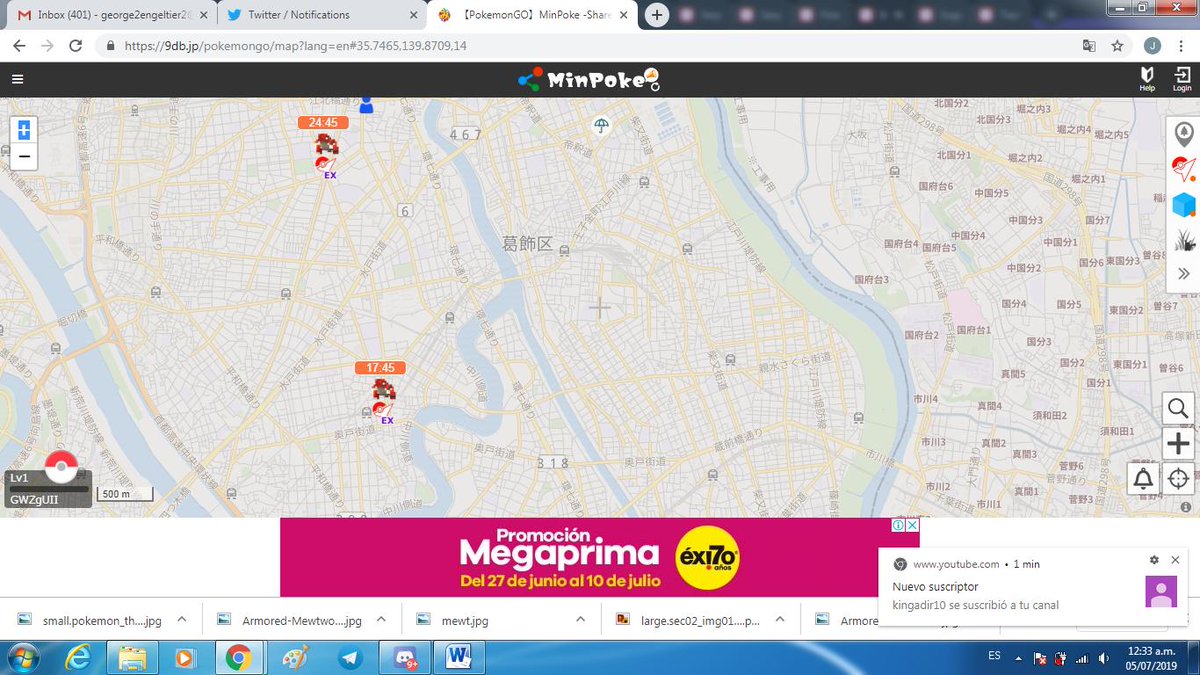Select the grass filter icon
The height and width of the screenshot is (675, 1200).
tap(1184, 240)
